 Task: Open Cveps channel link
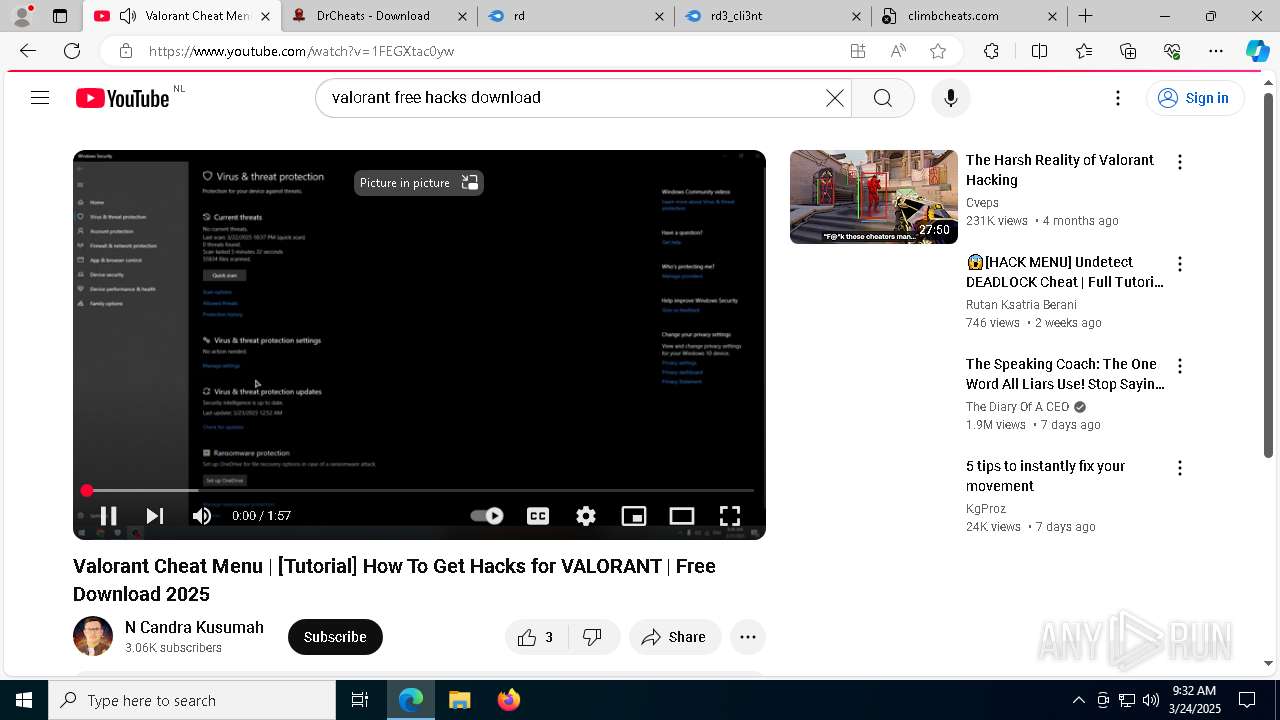982,203
